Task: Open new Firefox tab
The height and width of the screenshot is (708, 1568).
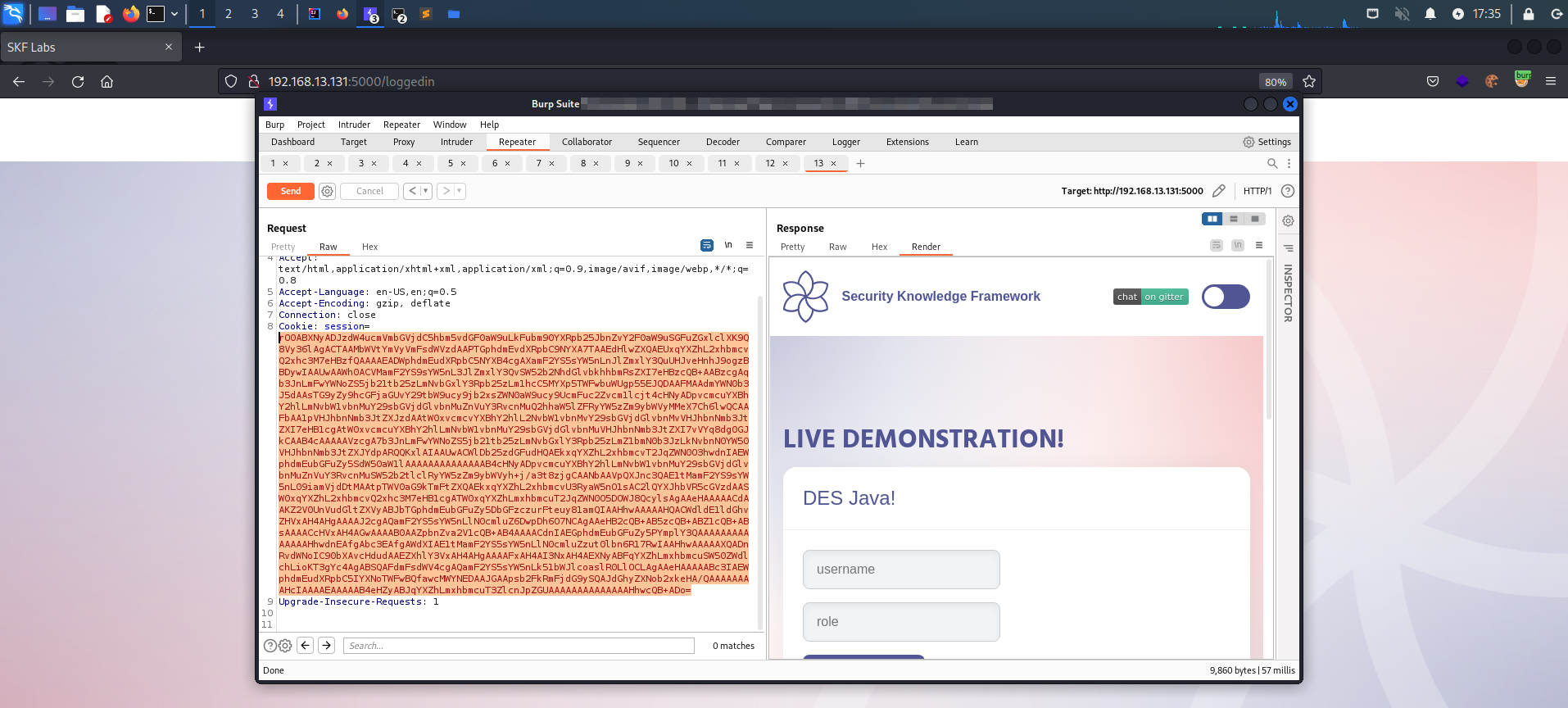Action: tap(199, 47)
